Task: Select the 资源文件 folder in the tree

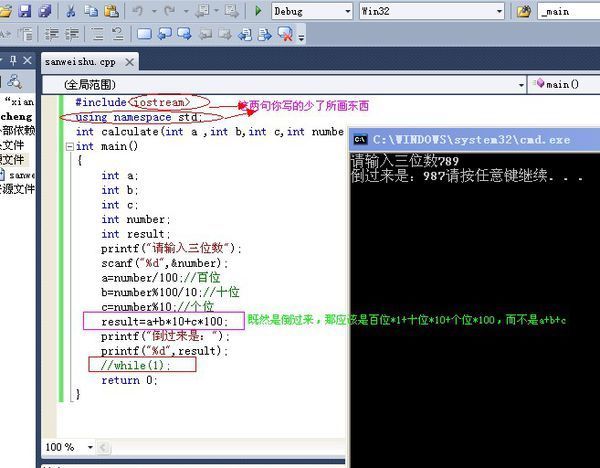Action: pos(17,189)
